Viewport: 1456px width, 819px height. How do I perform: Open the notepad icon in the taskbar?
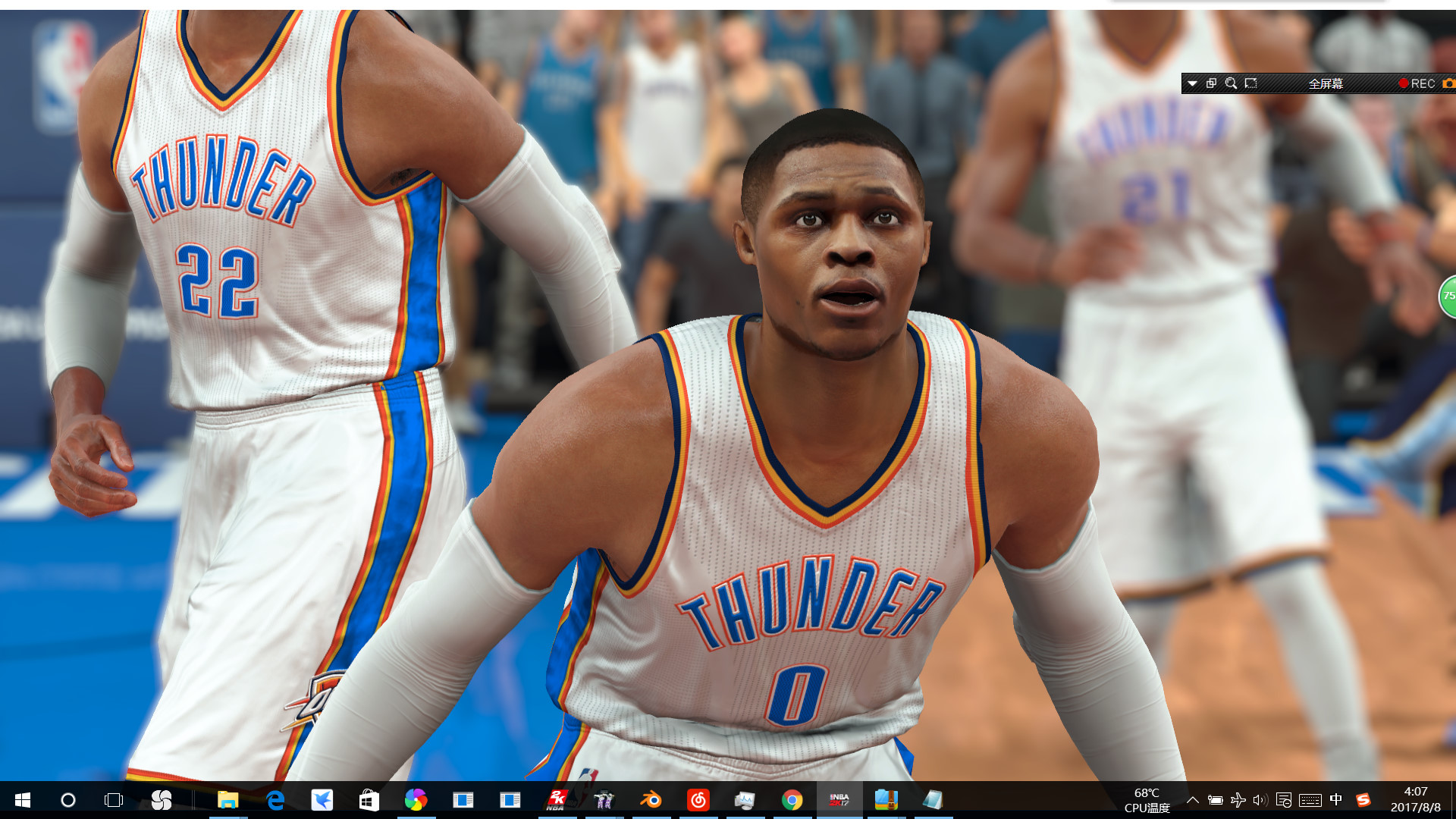tap(933, 800)
